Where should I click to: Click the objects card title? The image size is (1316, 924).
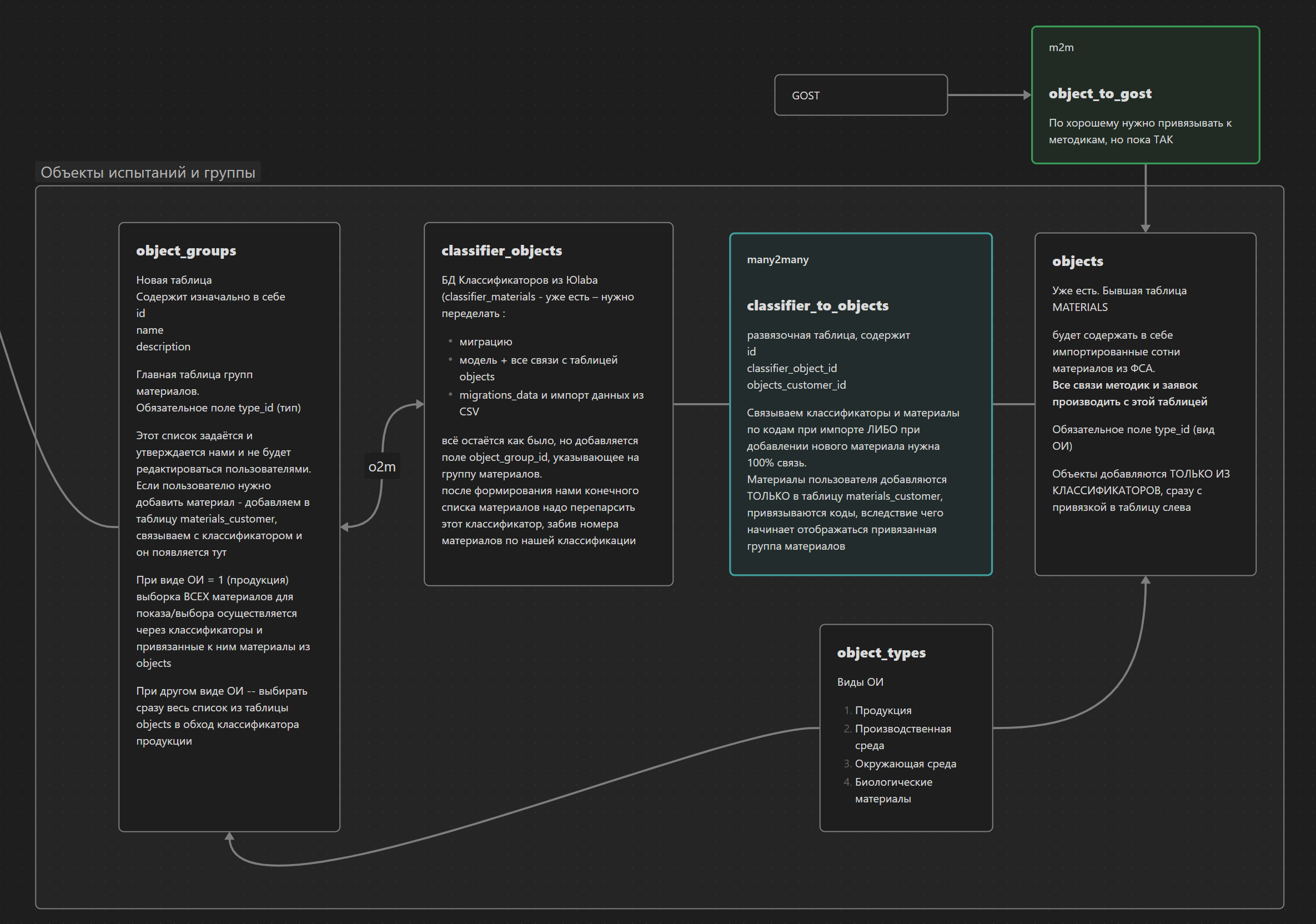[x=1077, y=261]
